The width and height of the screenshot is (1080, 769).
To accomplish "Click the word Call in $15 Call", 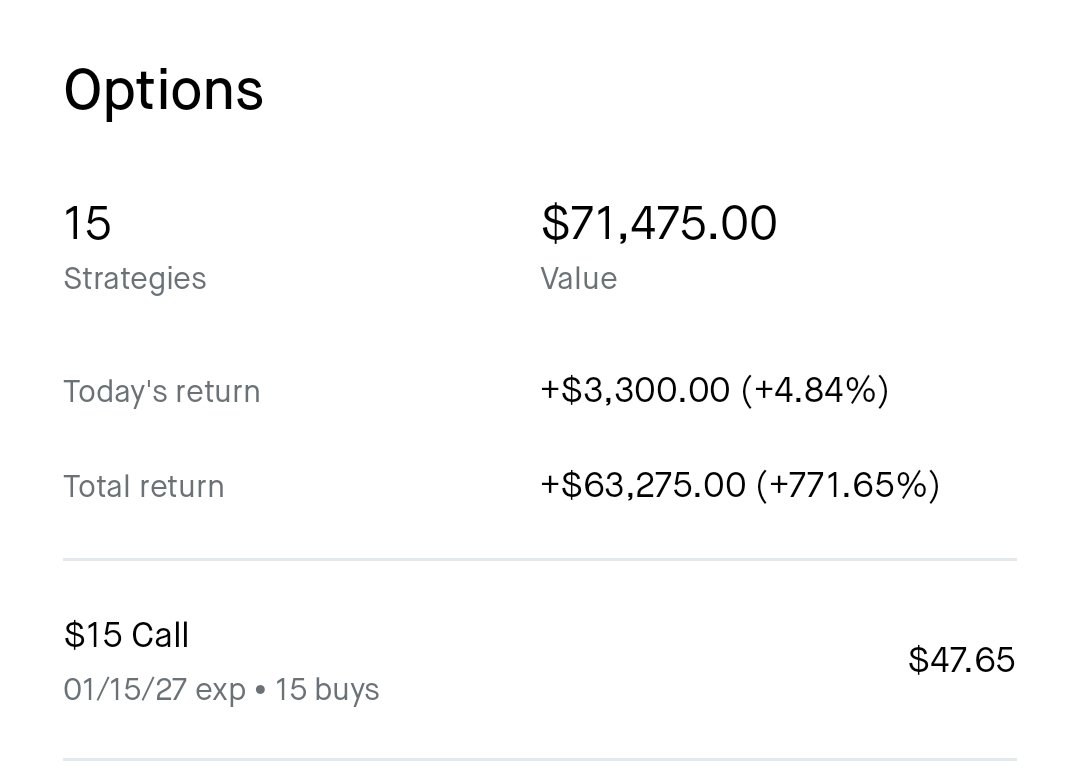I will pos(160,635).
